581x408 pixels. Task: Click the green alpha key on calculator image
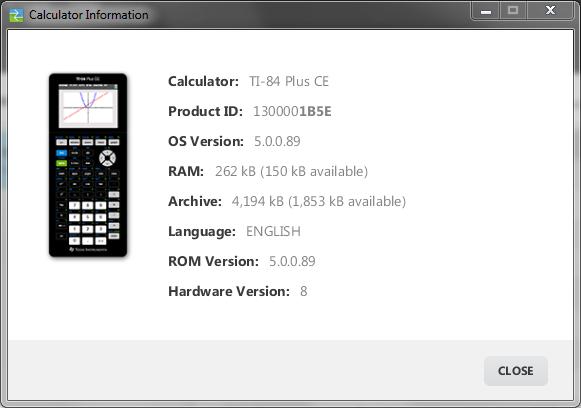(x=62, y=163)
